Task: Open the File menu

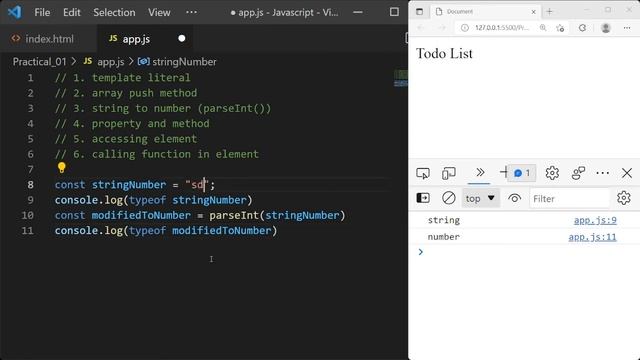Action: click(42, 12)
